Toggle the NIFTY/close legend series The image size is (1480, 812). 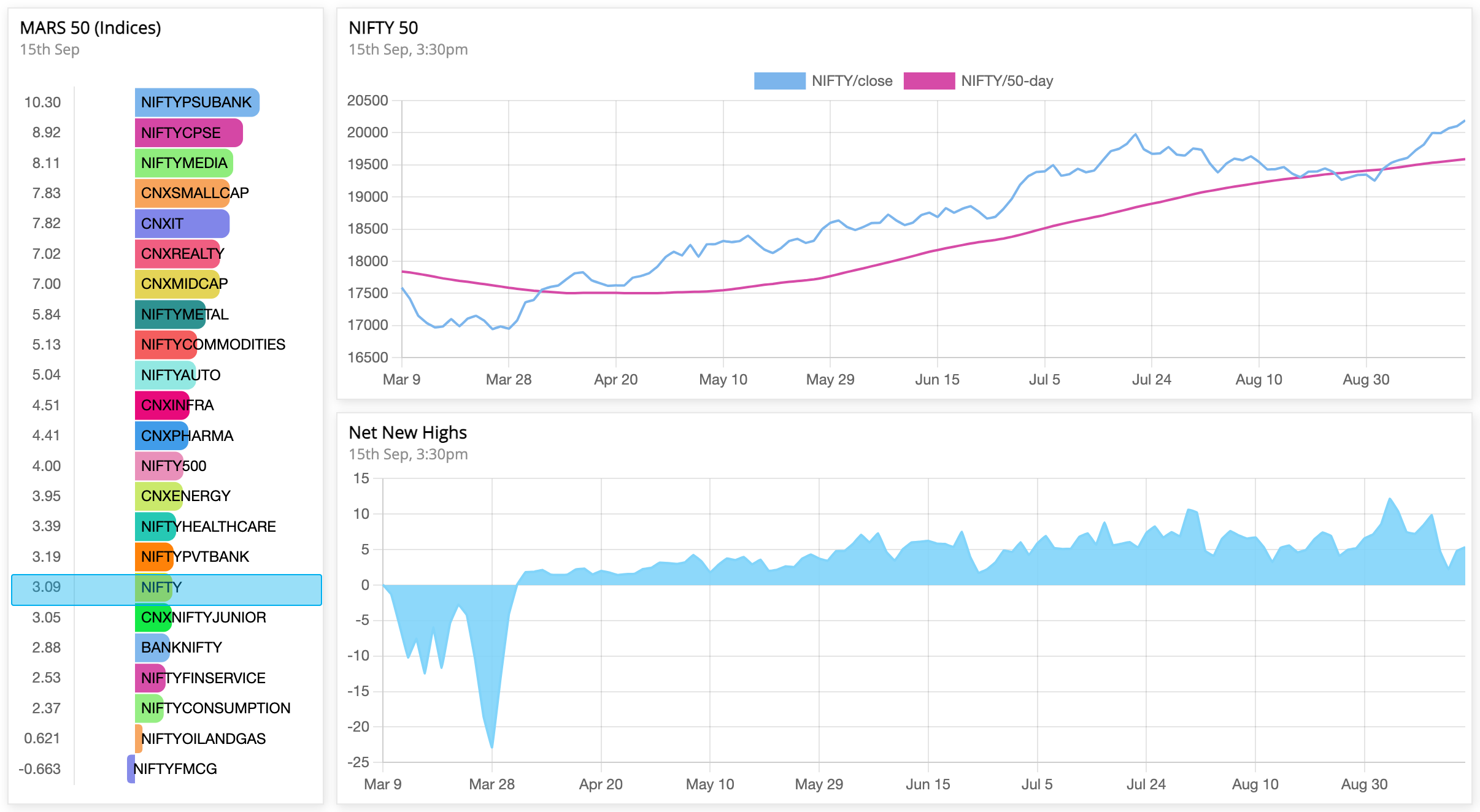[823, 81]
